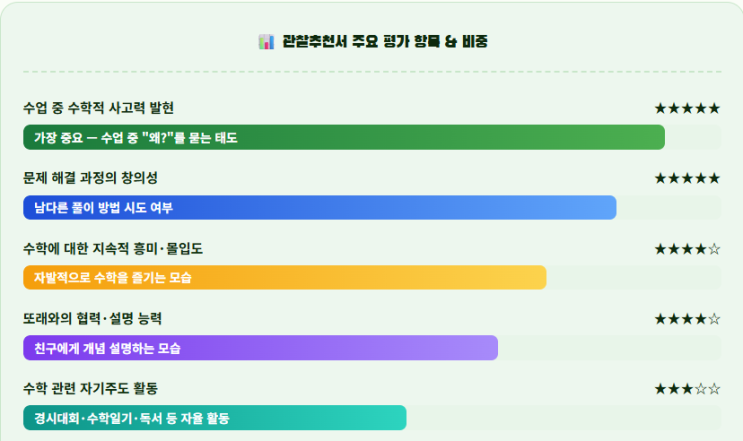Select the 수업 중 수학적 사고력 발현 label

[x=99, y=108]
